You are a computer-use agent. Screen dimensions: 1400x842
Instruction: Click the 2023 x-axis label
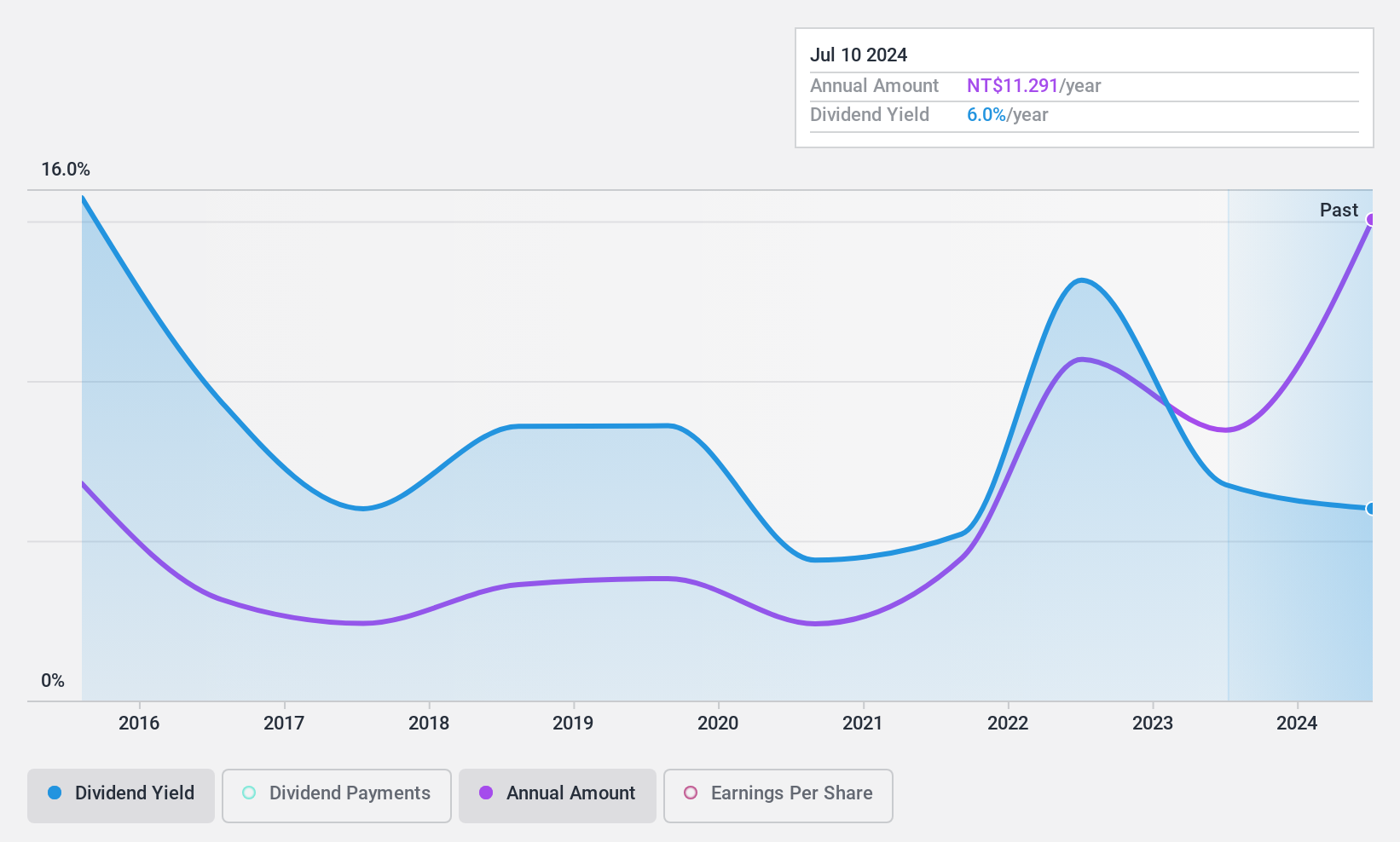(x=1153, y=724)
